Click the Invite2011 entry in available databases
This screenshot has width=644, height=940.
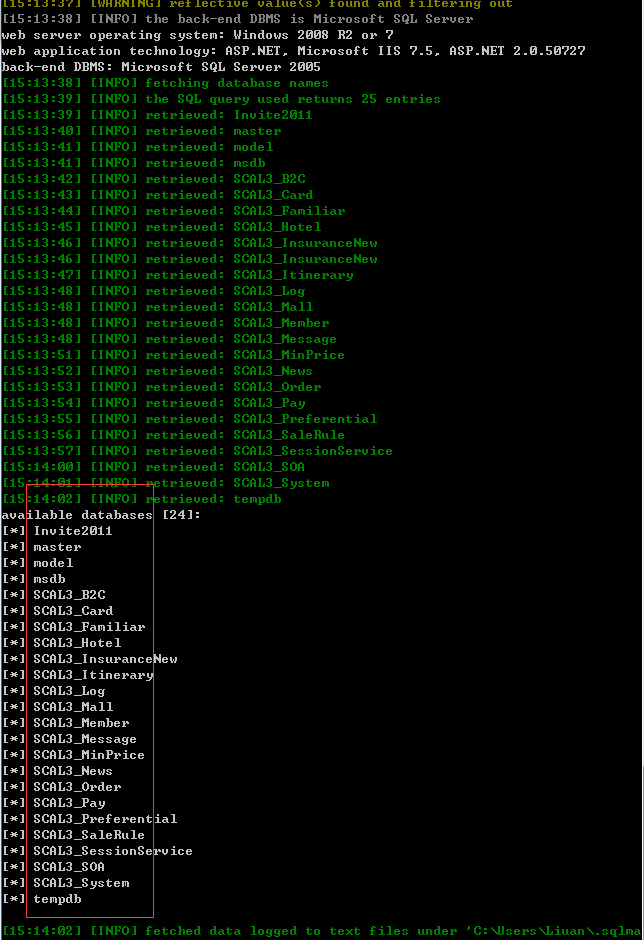click(x=58, y=531)
